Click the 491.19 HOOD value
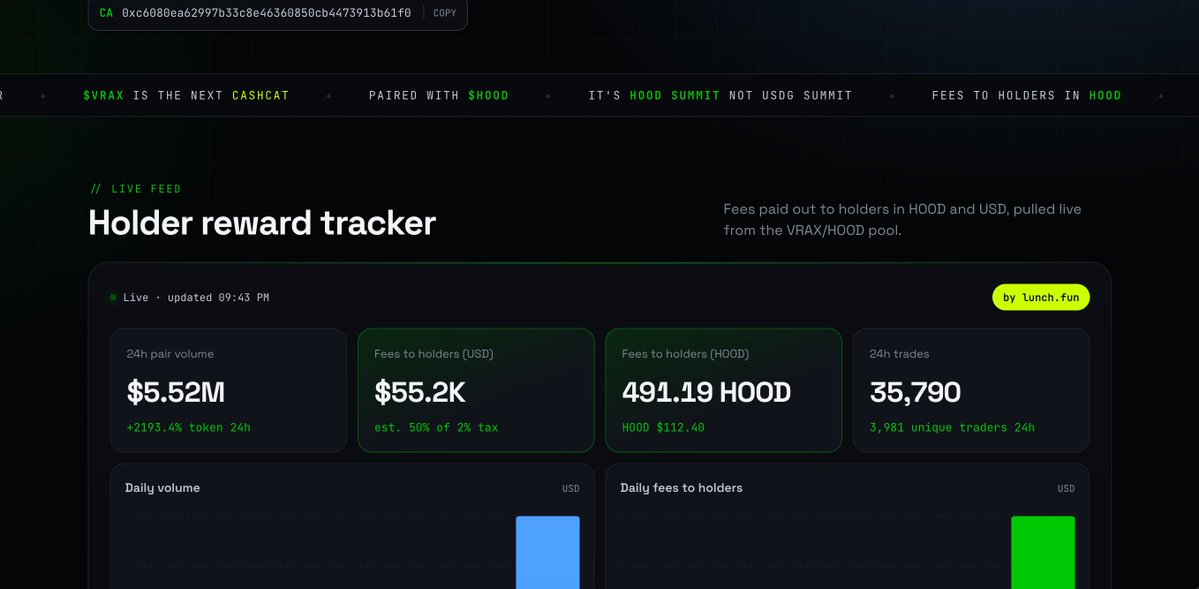 [707, 392]
